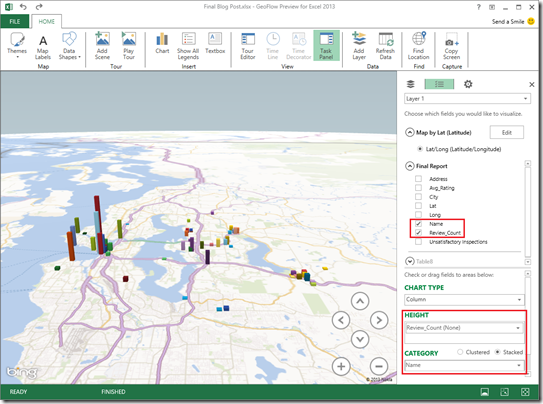Uncheck the Review_Count field

418,233
